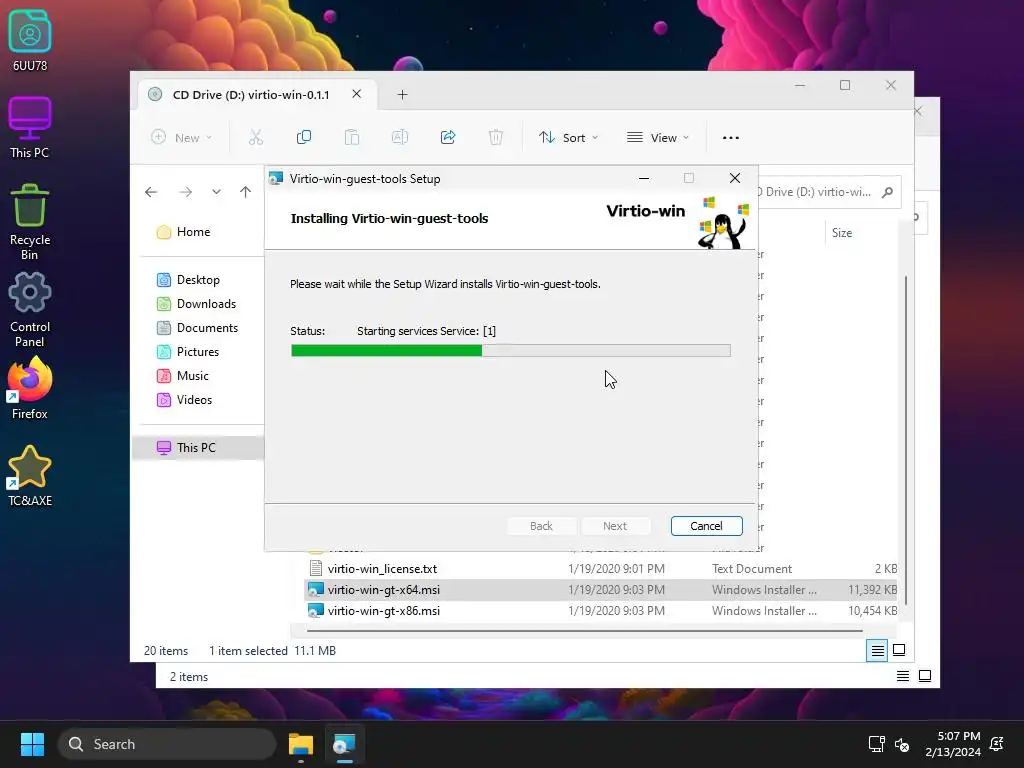
Task: Click the Copy icon in Explorer toolbar
Action: [x=304, y=137]
